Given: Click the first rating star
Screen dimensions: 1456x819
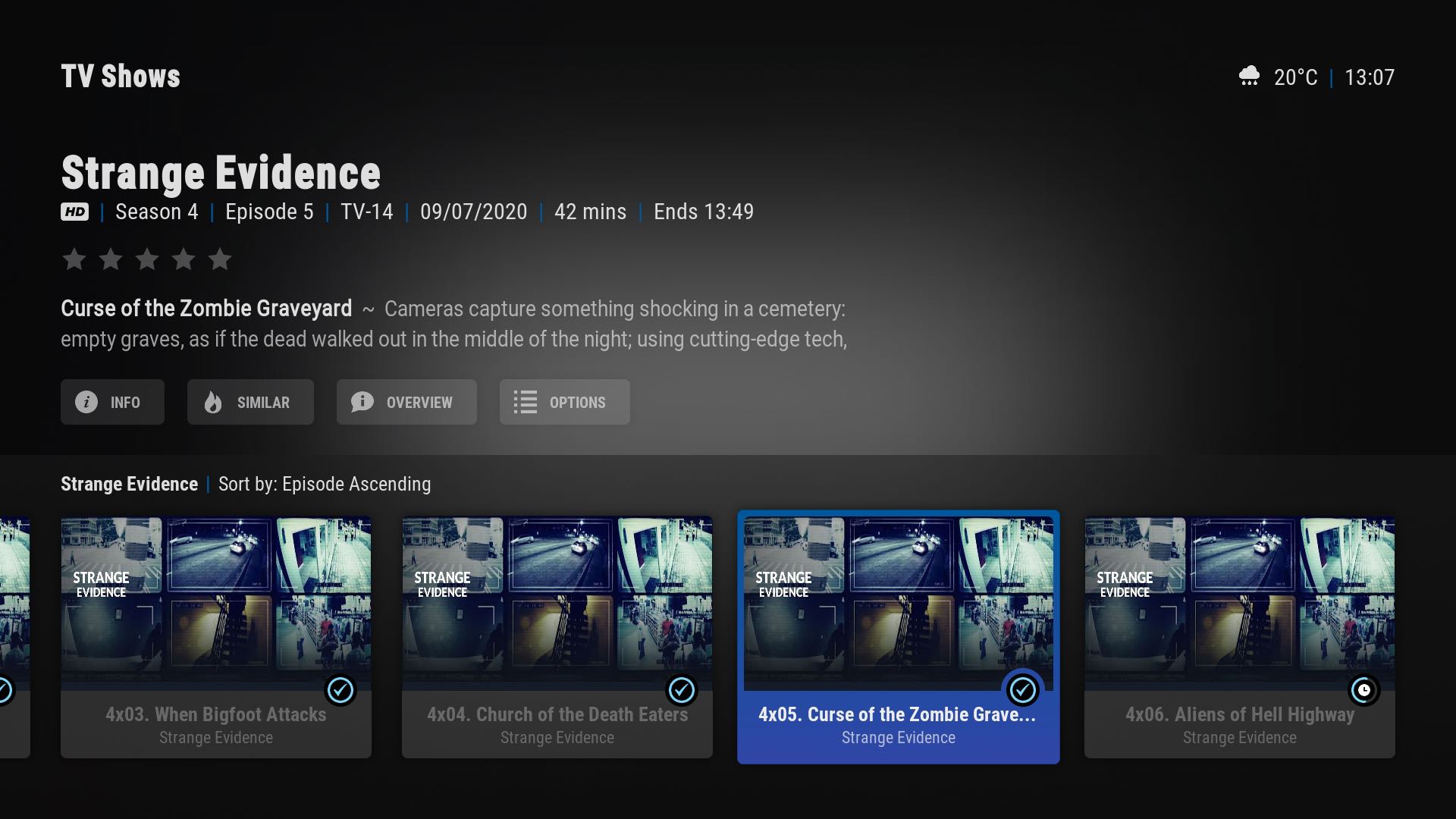Looking at the screenshot, I should click(x=74, y=259).
